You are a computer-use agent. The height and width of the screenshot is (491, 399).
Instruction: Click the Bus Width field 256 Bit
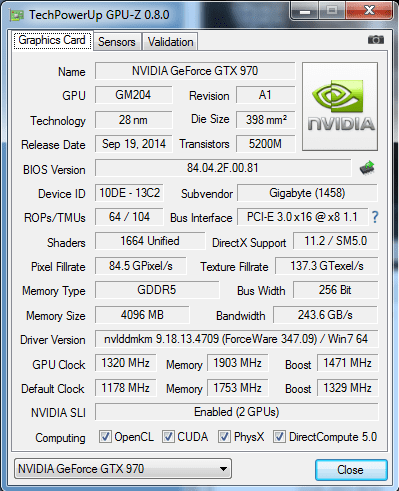coord(336,290)
